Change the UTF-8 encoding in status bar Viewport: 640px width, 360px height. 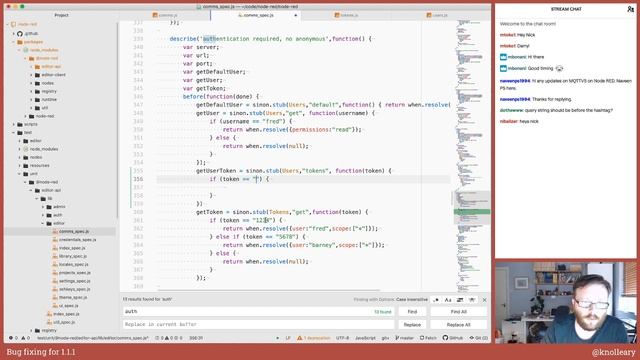(x=342, y=338)
